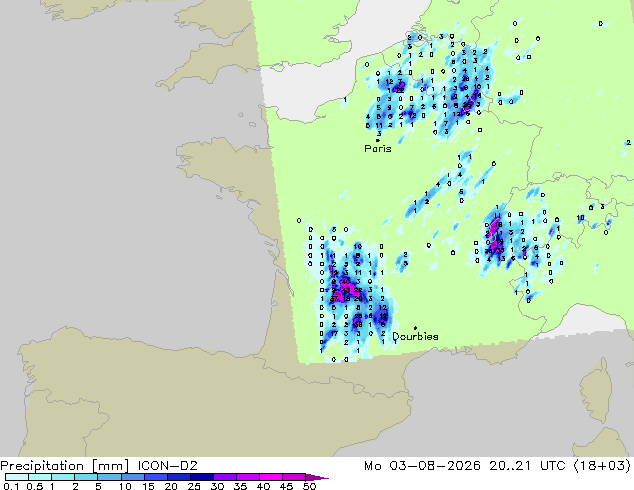Click the "(18+03)" forecast run text
This screenshot has width=634, height=490.
[x=602, y=466]
